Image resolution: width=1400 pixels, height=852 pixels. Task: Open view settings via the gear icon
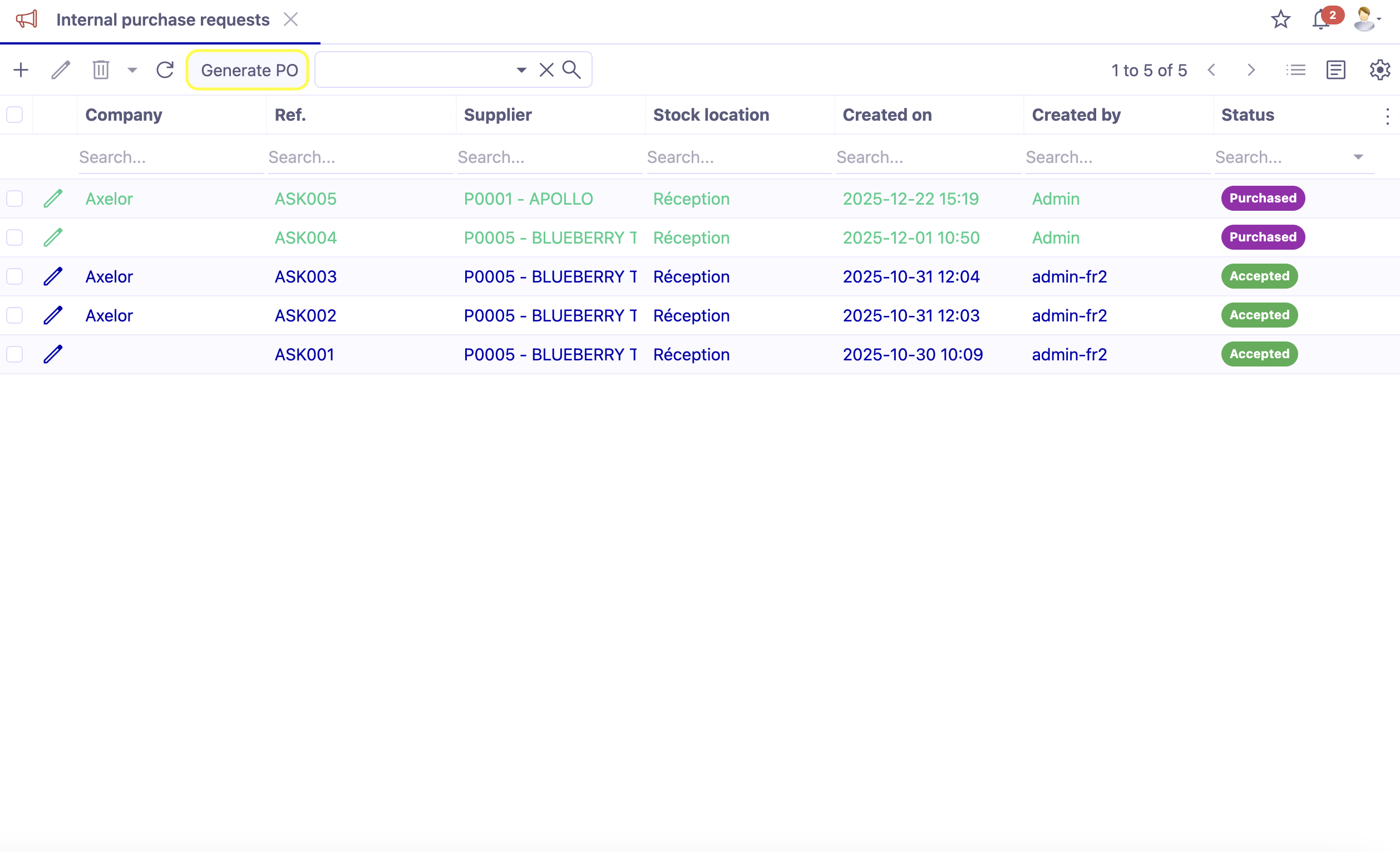(x=1379, y=70)
